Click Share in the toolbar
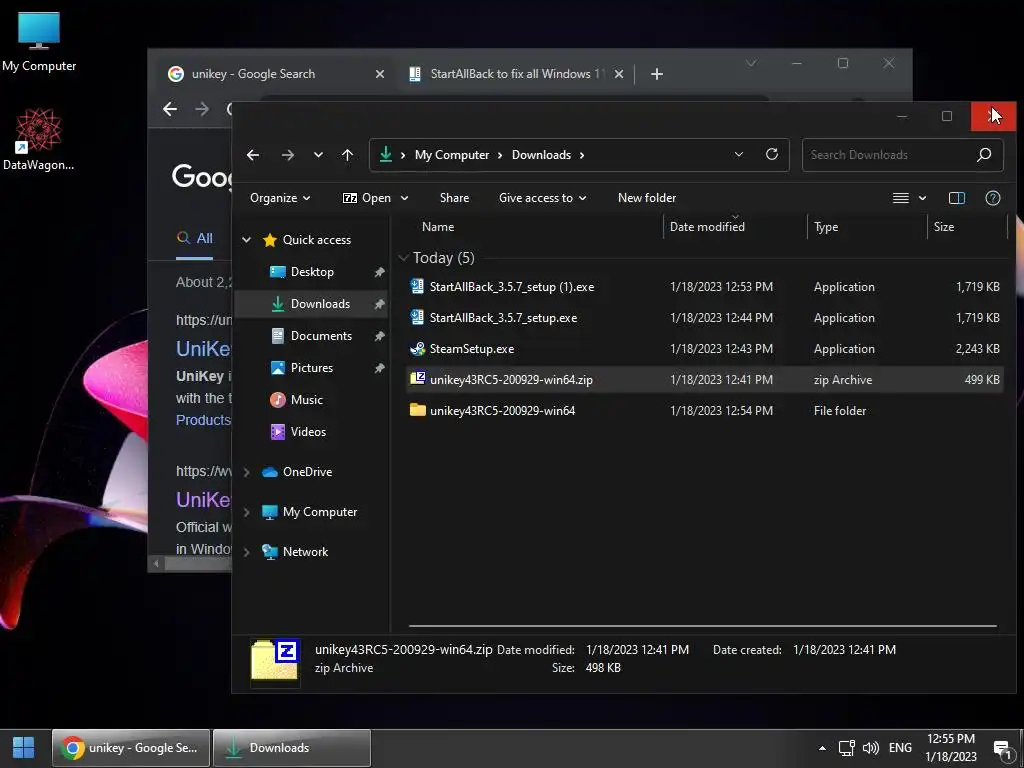The image size is (1024, 768). pos(455,198)
